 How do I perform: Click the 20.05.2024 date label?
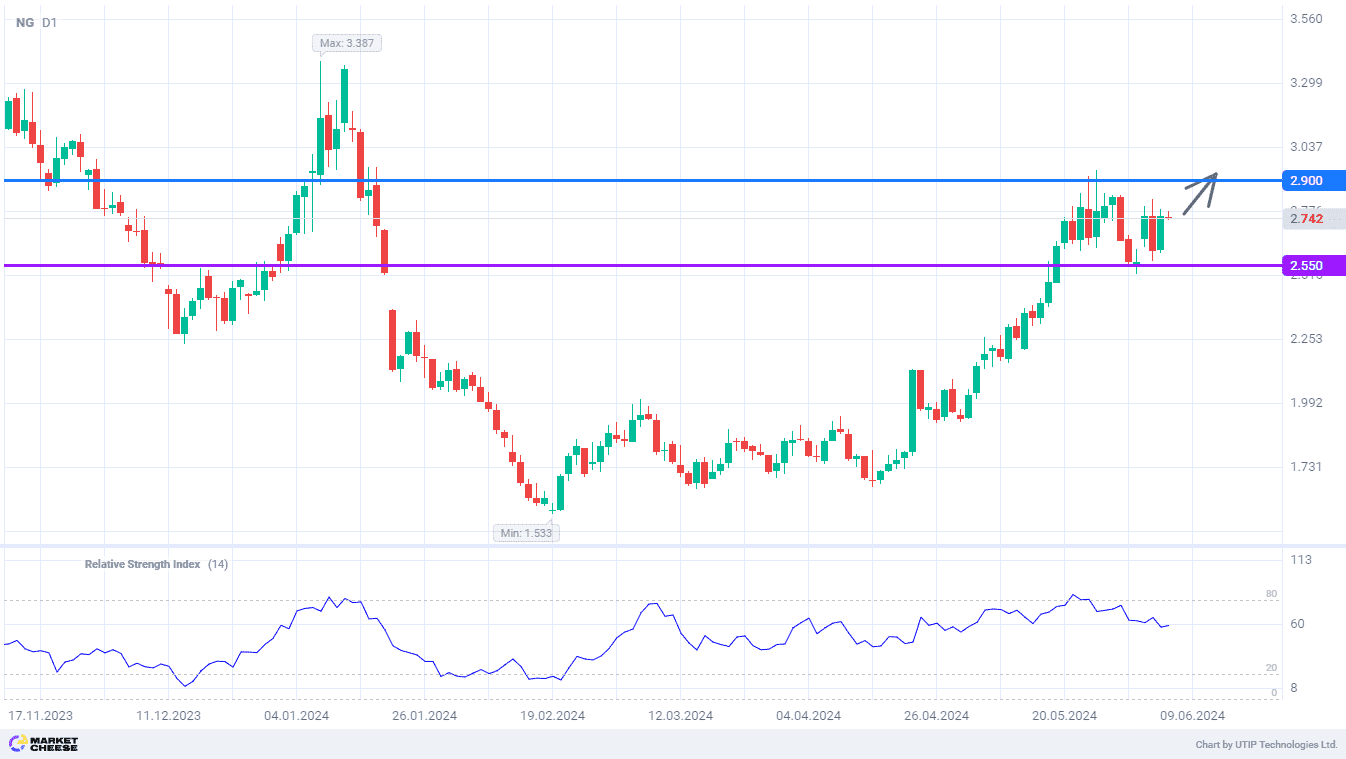(1064, 716)
